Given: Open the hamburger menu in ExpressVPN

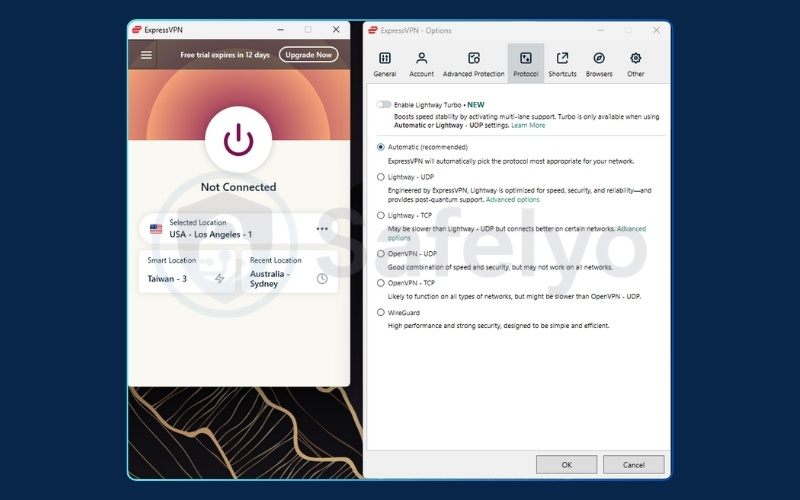Looking at the screenshot, I should point(147,55).
